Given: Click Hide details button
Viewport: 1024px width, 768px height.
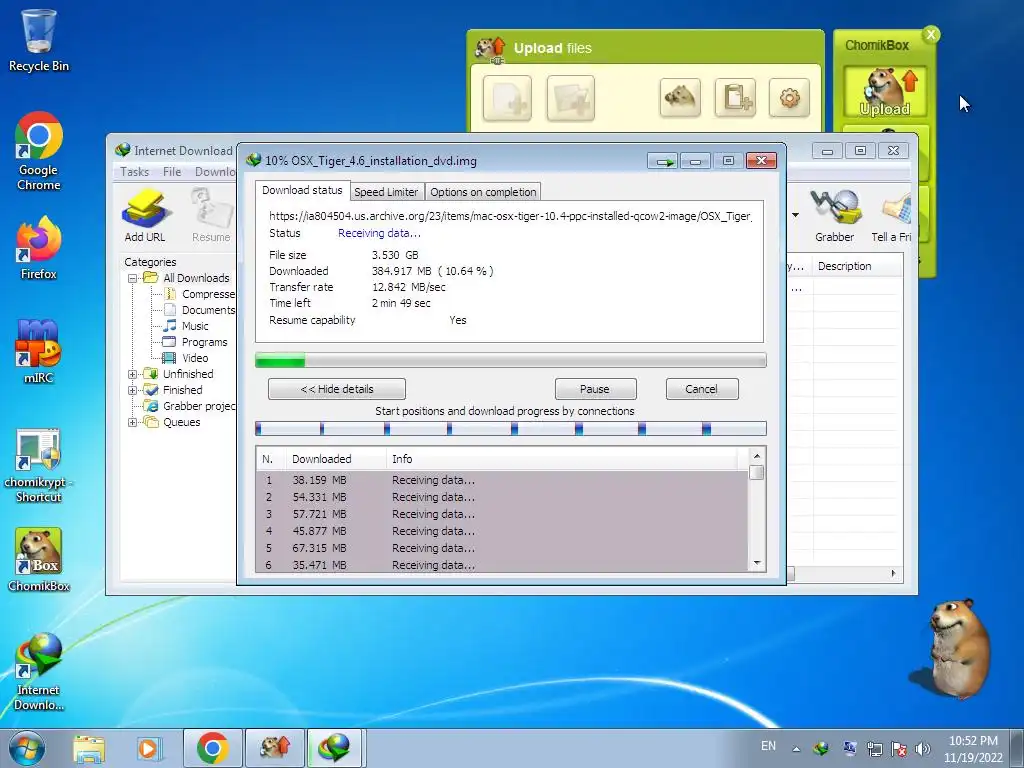Looking at the screenshot, I should 337,389.
